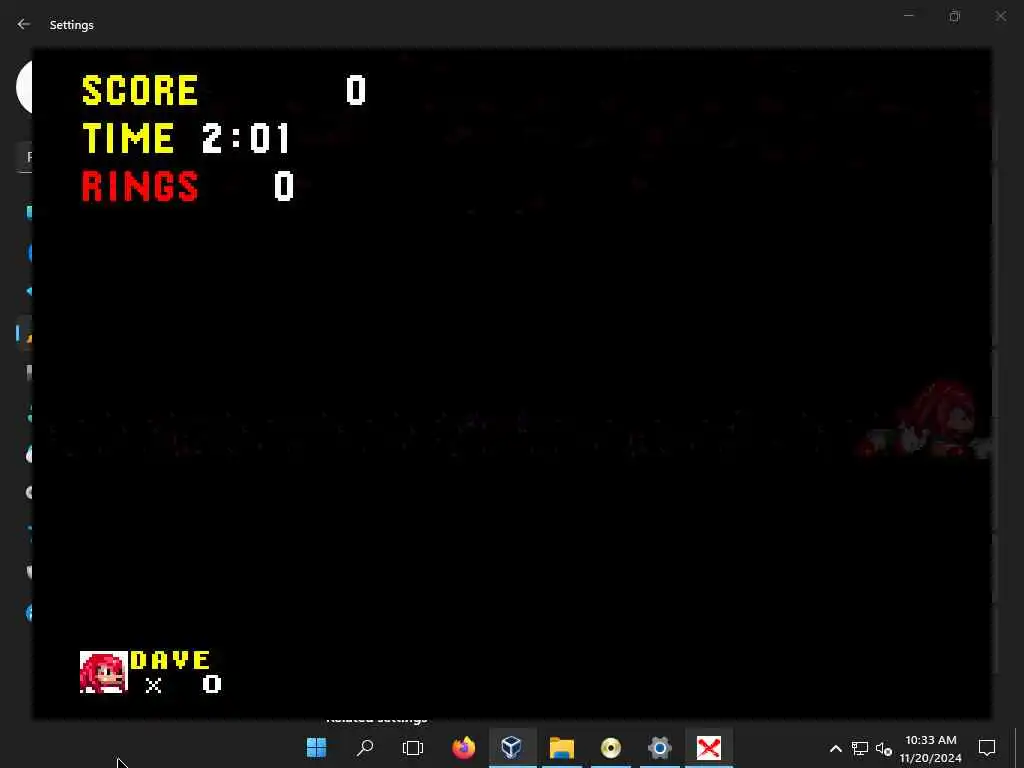Screen dimensions: 1024x768
Task: Open the Windows Start menu
Action: (x=316, y=747)
